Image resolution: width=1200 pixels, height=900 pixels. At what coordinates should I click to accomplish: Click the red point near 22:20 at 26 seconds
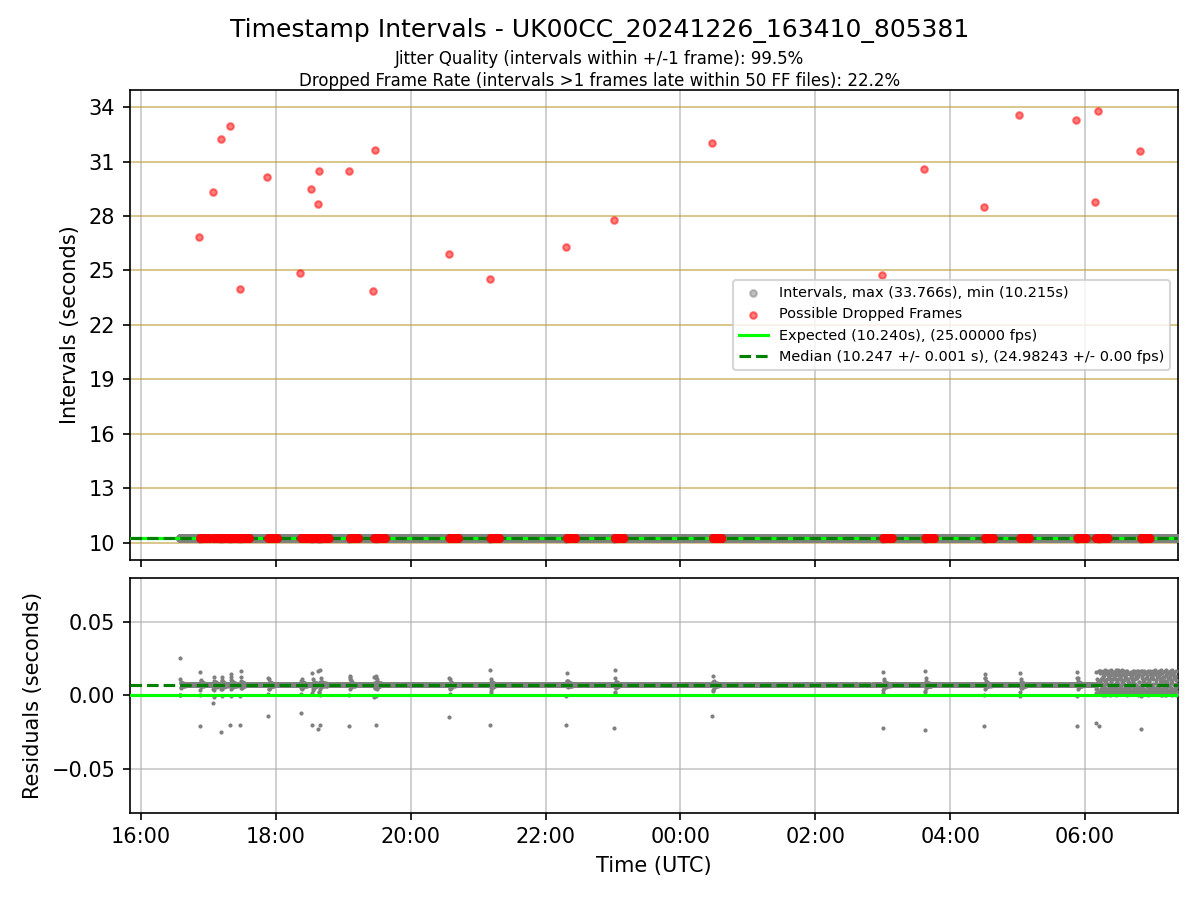coord(566,247)
